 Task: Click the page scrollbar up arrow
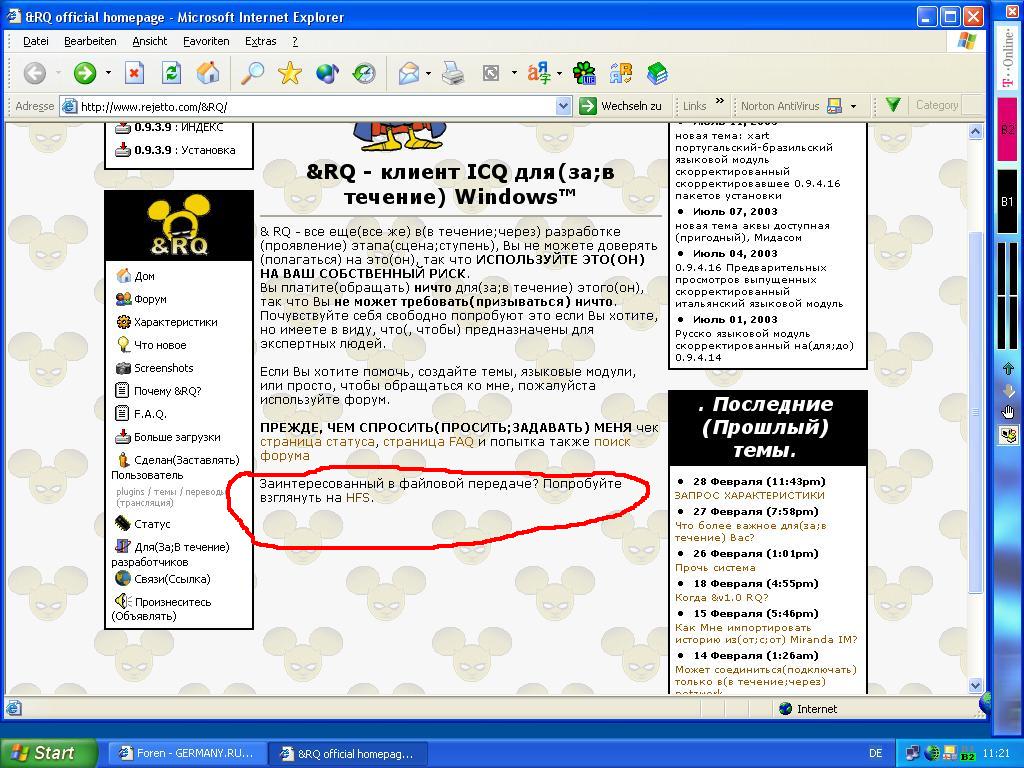tap(975, 131)
